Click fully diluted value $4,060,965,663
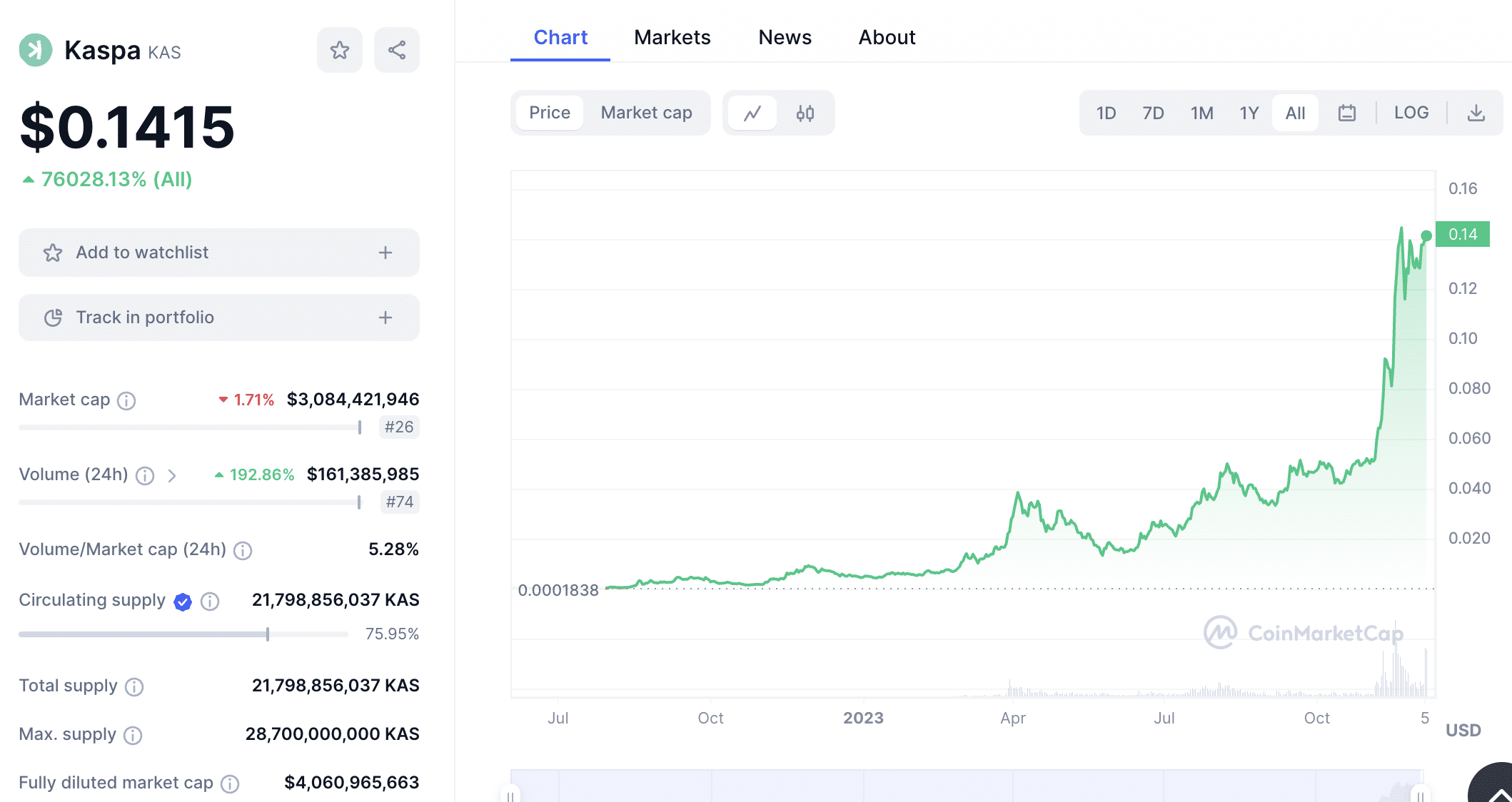Screen dimensions: 1512x802 pyautogui.click(x=352, y=782)
